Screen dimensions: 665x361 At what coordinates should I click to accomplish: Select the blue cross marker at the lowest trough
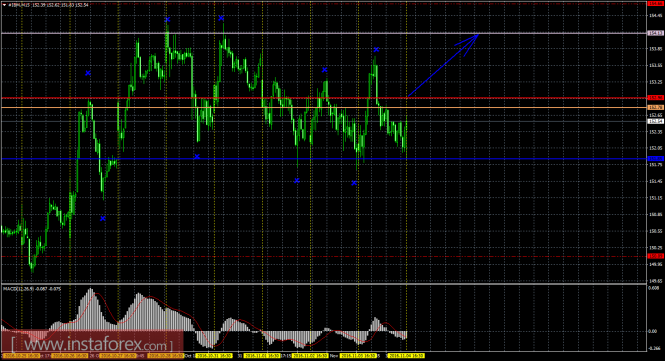click(x=103, y=218)
